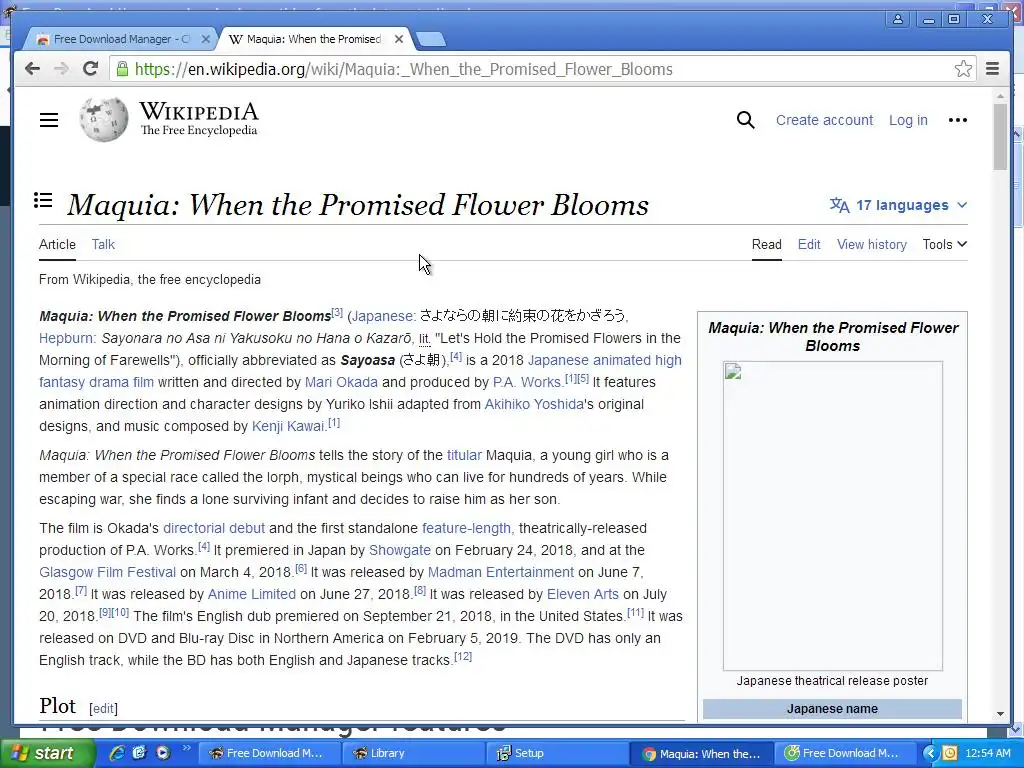Click Japanese language link in intro
Image resolution: width=1024 pixels, height=768 pixels.
coord(382,316)
